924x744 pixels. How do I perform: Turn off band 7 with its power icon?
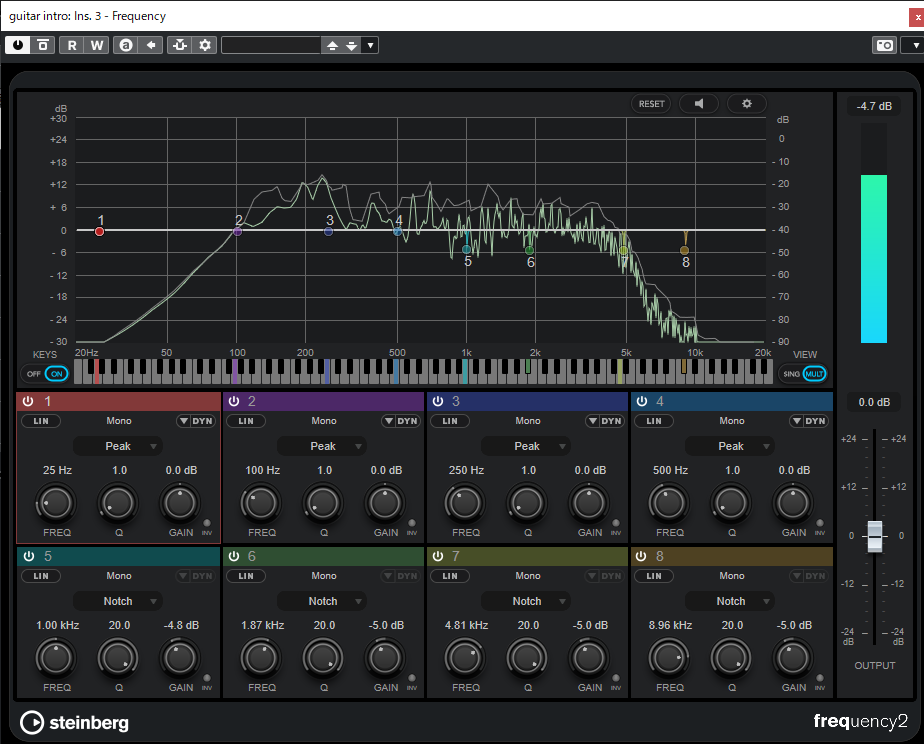point(438,556)
